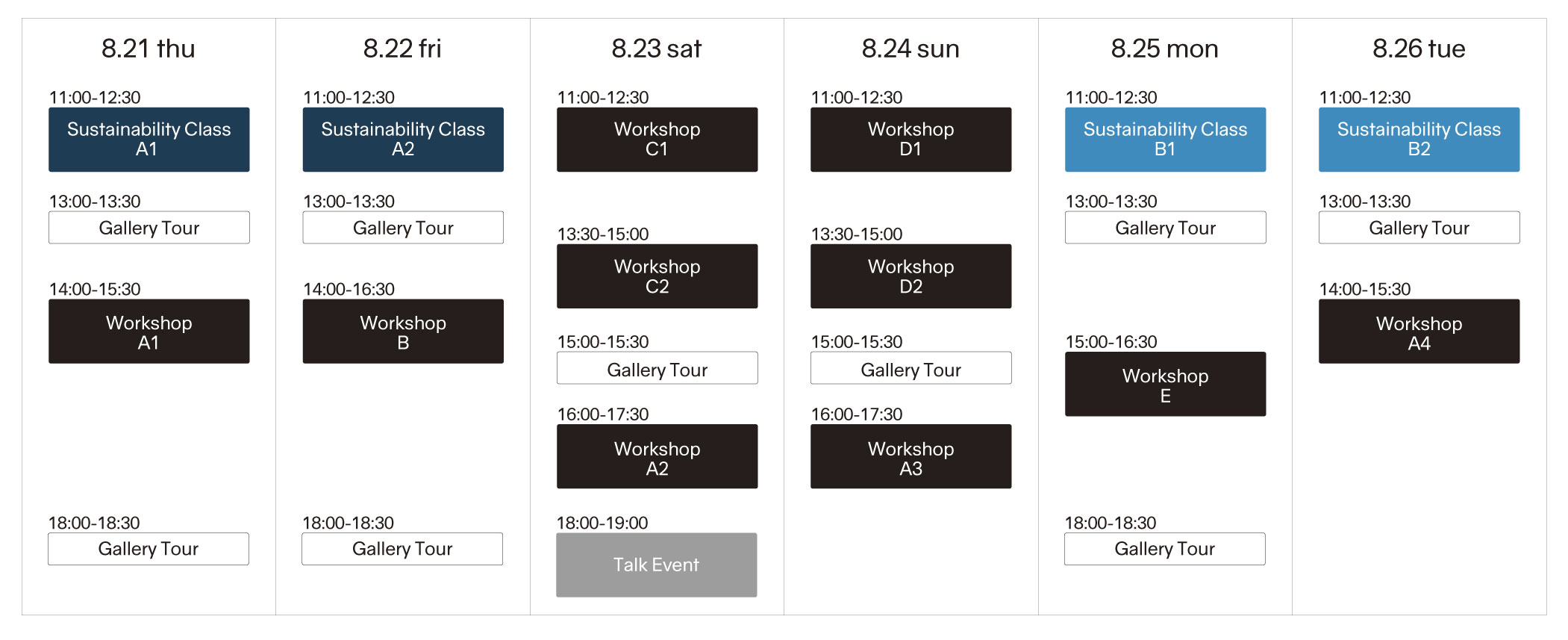Image resolution: width=1568 pixels, height=640 pixels.
Task: Open the Workshop D1 session
Action: point(910,140)
